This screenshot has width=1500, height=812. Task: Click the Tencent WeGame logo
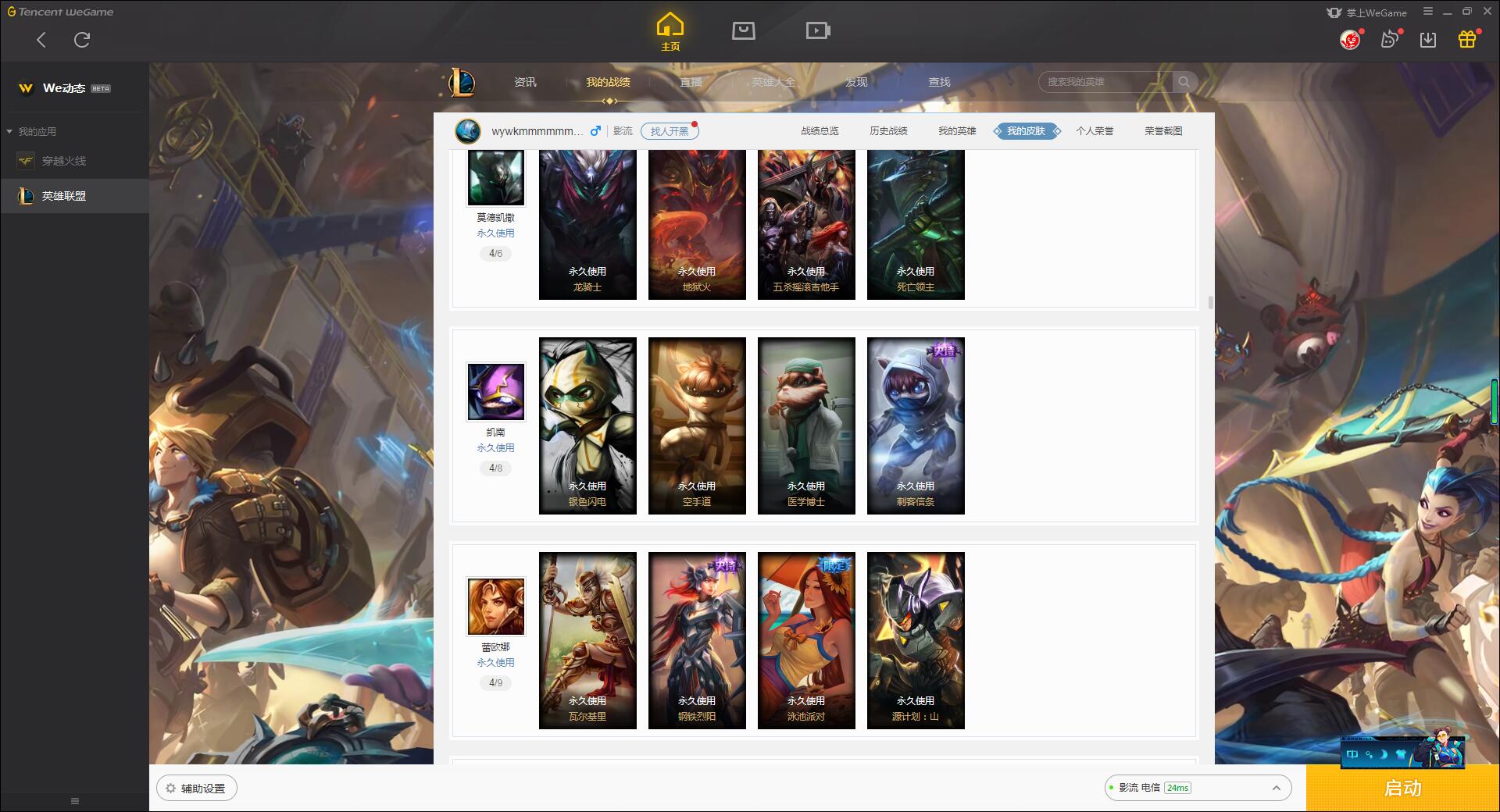coord(60,12)
